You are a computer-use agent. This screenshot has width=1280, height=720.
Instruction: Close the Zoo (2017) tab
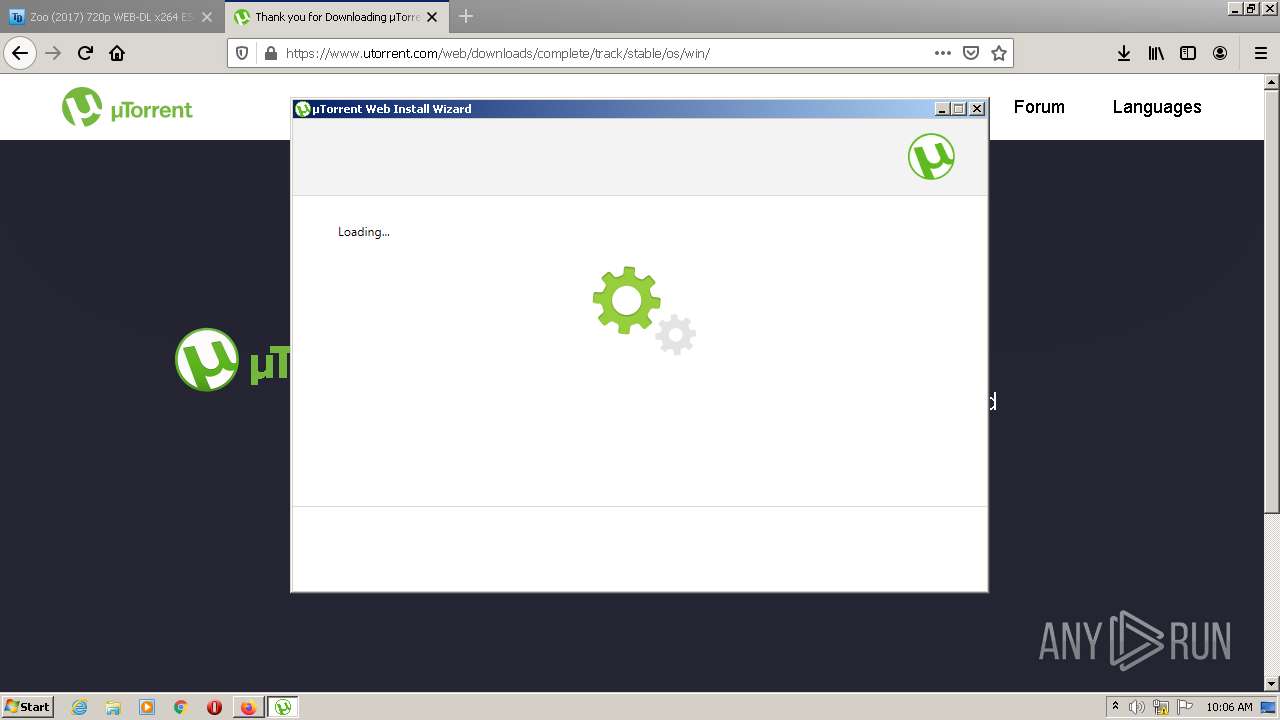[207, 17]
